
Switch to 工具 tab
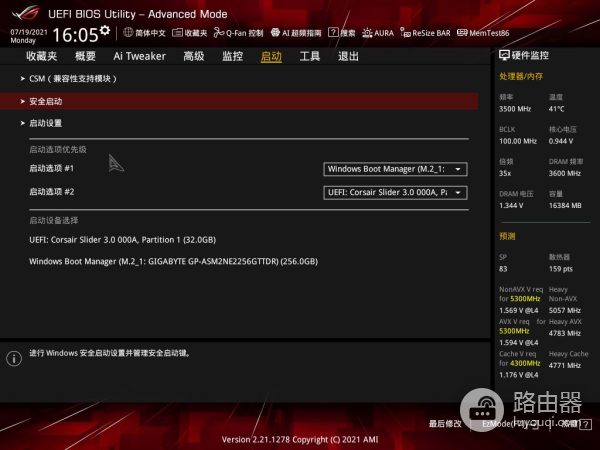click(x=310, y=56)
